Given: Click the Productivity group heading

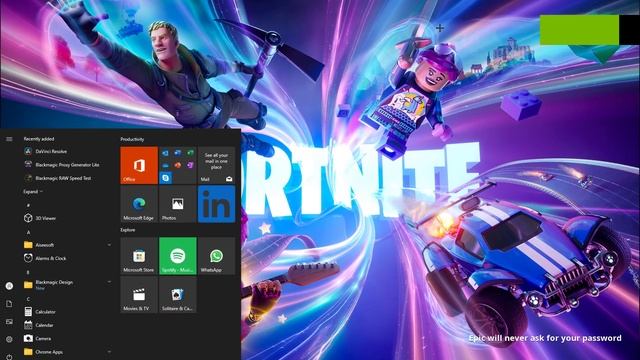Looking at the screenshot, I should [x=132, y=139].
